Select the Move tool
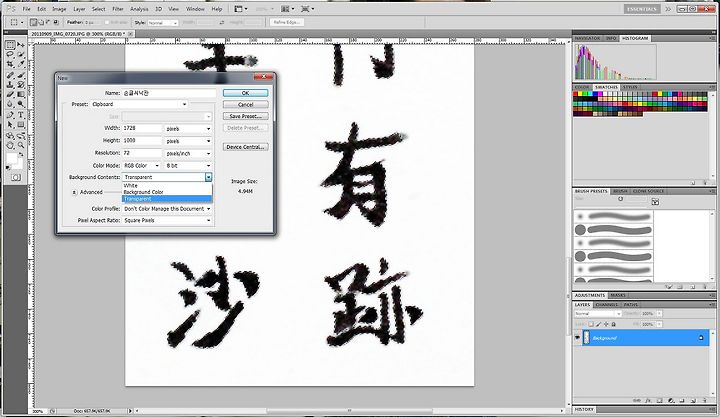 pyautogui.click(x=21, y=45)
